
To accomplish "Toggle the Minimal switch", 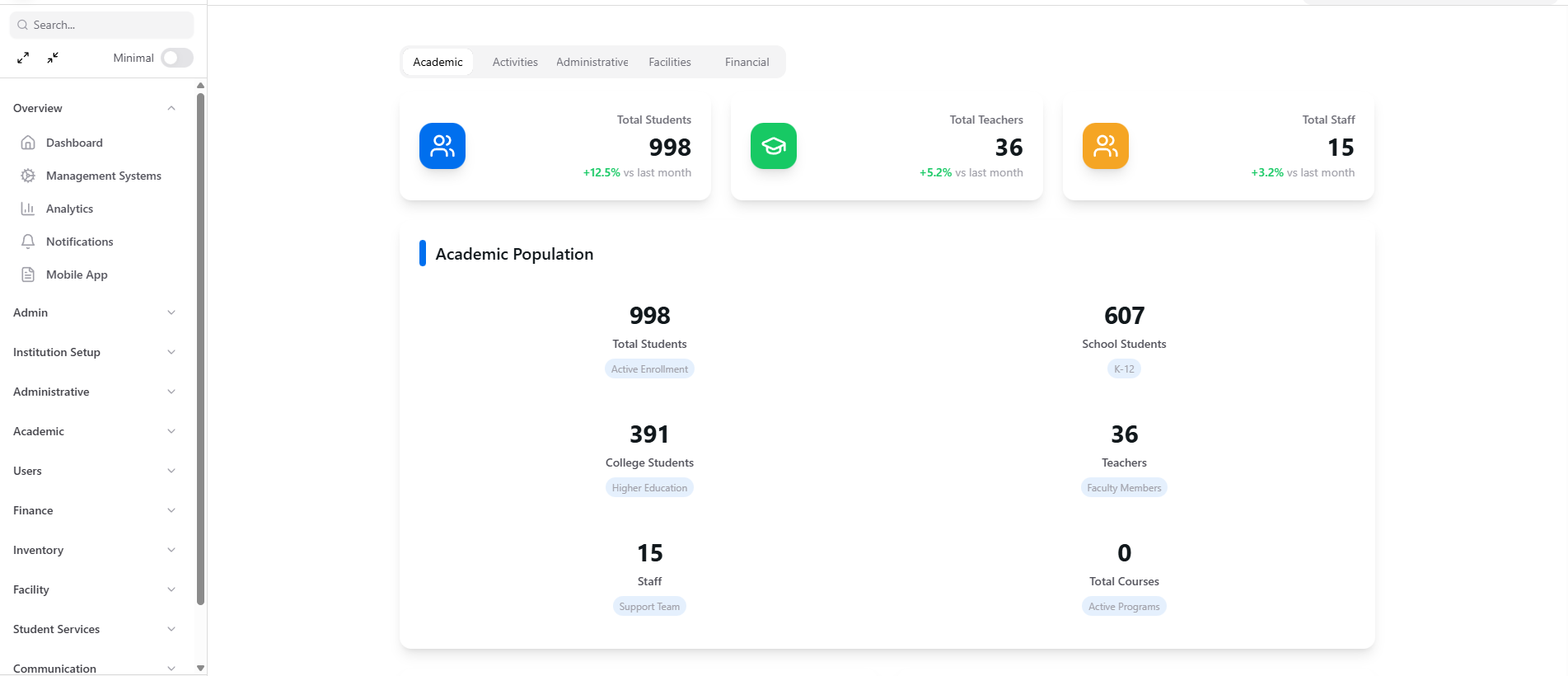I will tap(177, 58).
